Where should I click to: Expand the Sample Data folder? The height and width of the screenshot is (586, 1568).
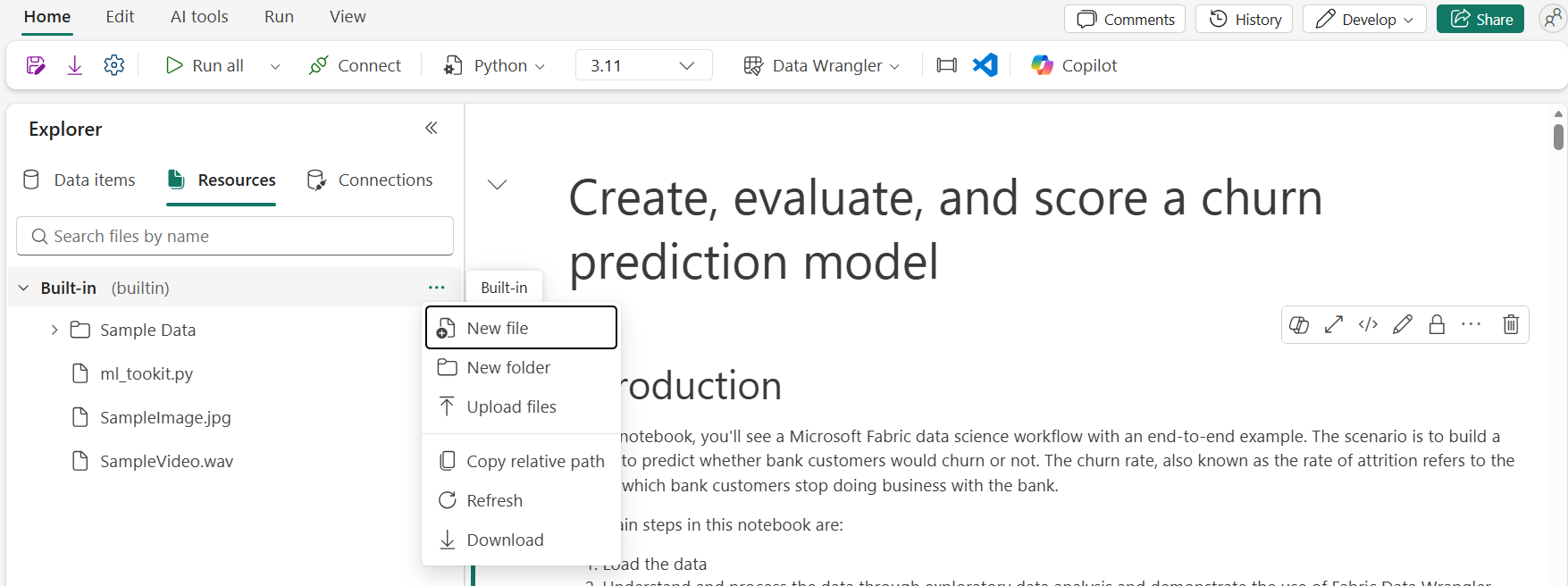[54, 330]
